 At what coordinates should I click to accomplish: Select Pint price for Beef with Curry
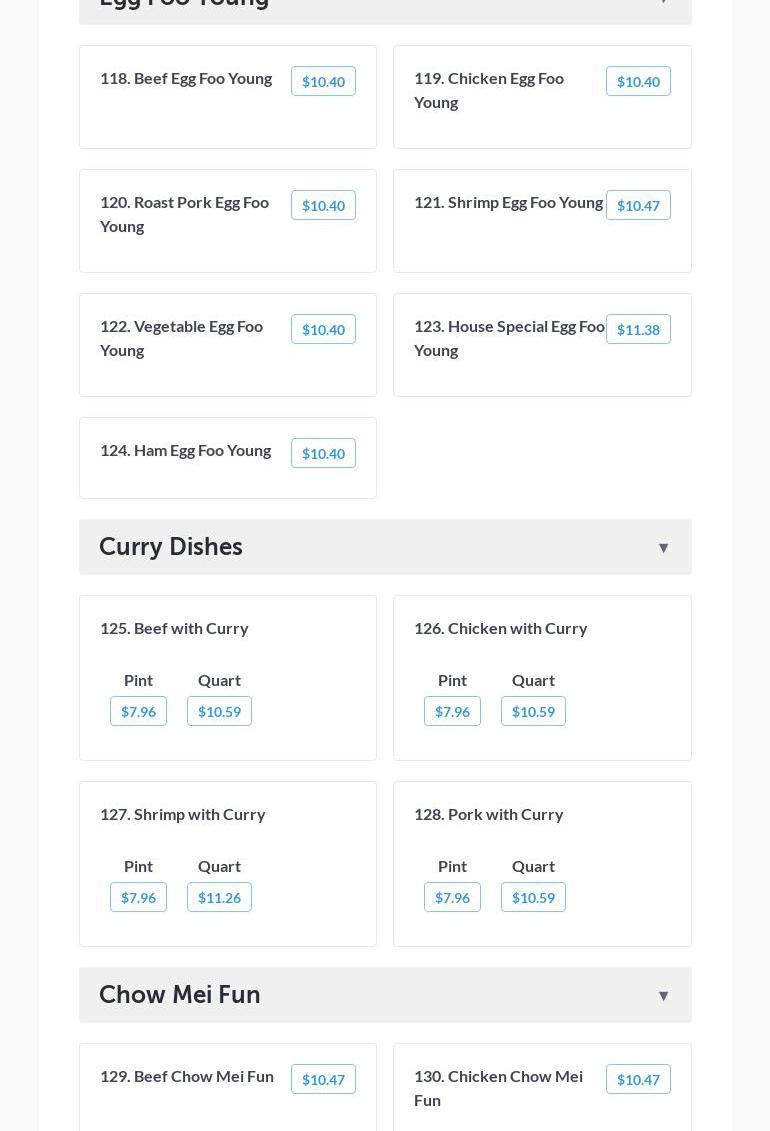pyautogui.click(x=138, y=711)
